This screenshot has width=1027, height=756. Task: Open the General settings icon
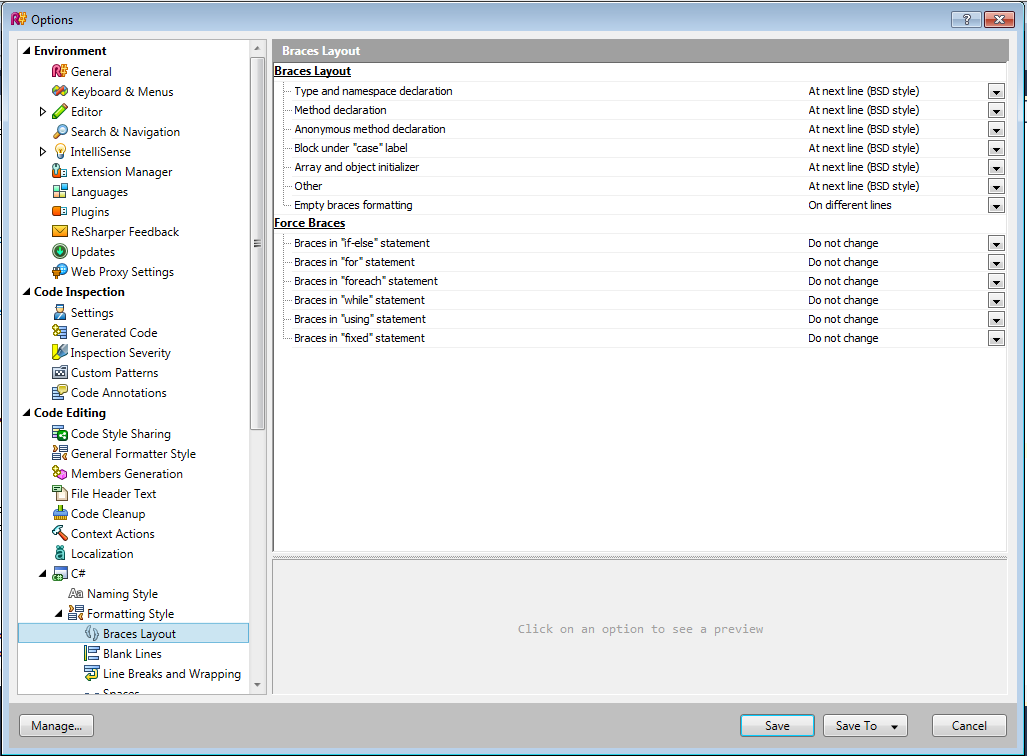point(60,71)
